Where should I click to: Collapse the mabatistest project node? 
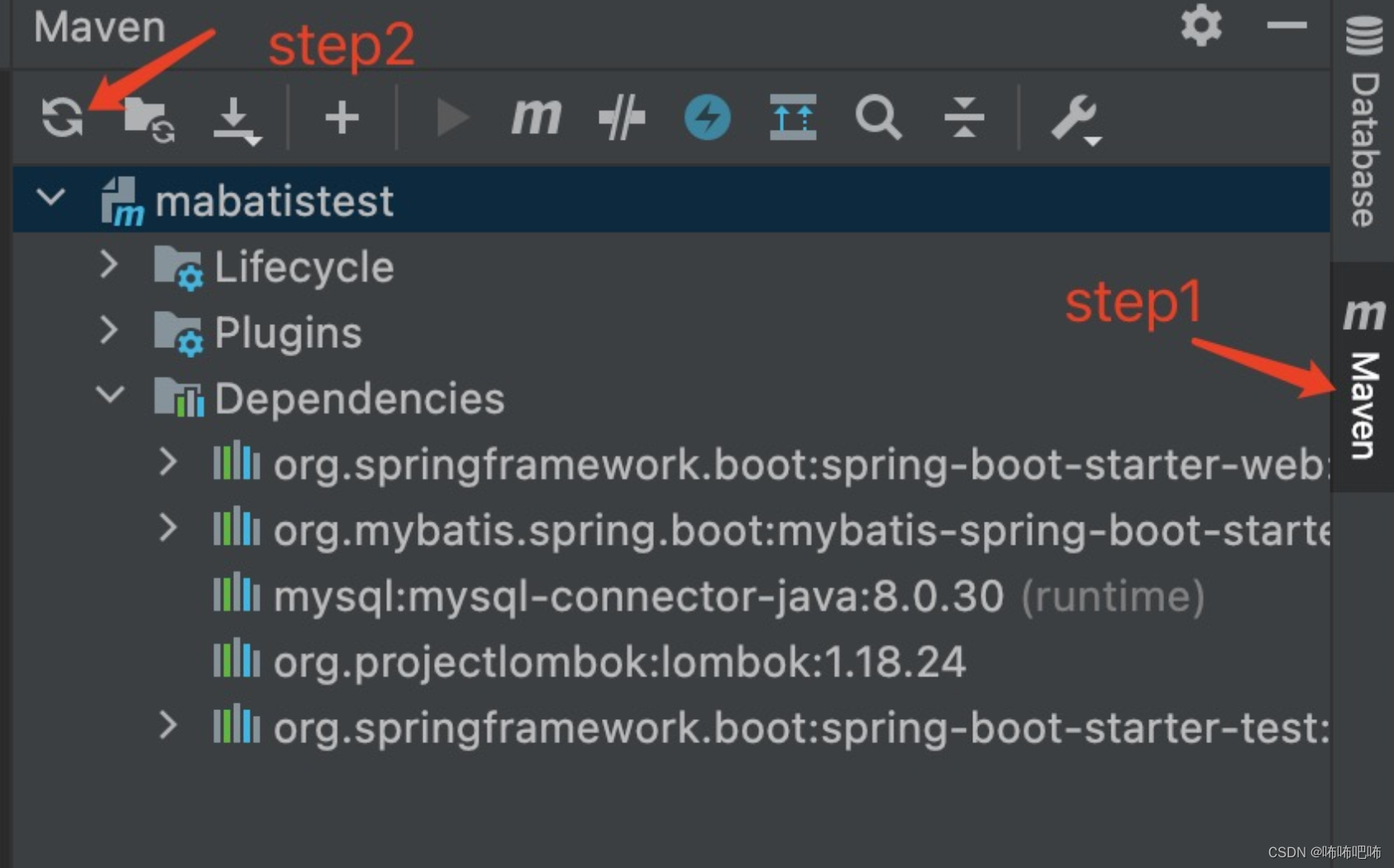point(51,198)
